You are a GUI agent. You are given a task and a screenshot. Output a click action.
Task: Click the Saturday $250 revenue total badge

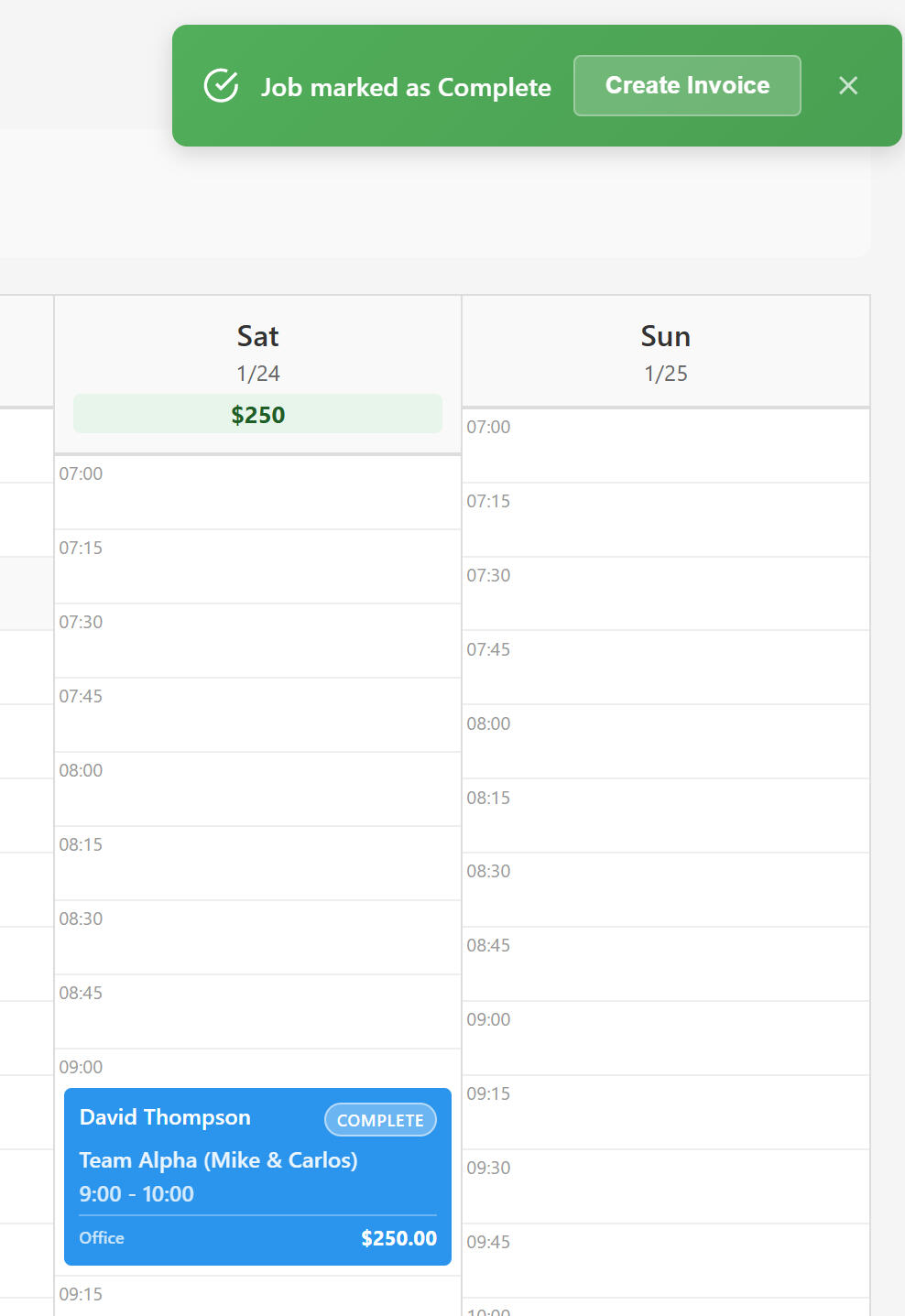[257, 415]
